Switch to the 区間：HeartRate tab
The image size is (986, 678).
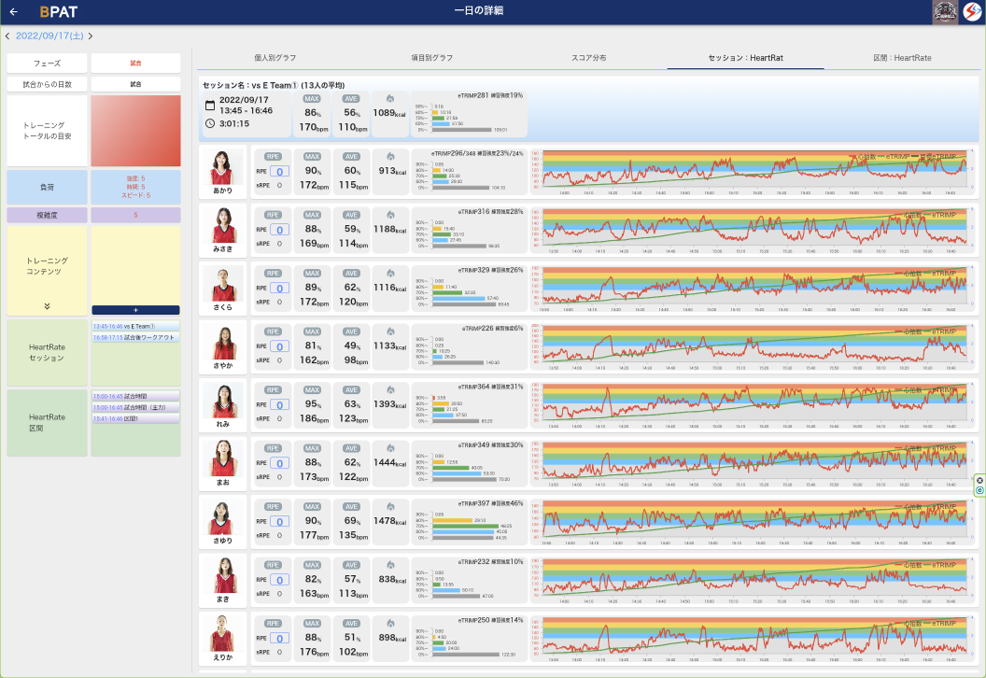(902, 58)
